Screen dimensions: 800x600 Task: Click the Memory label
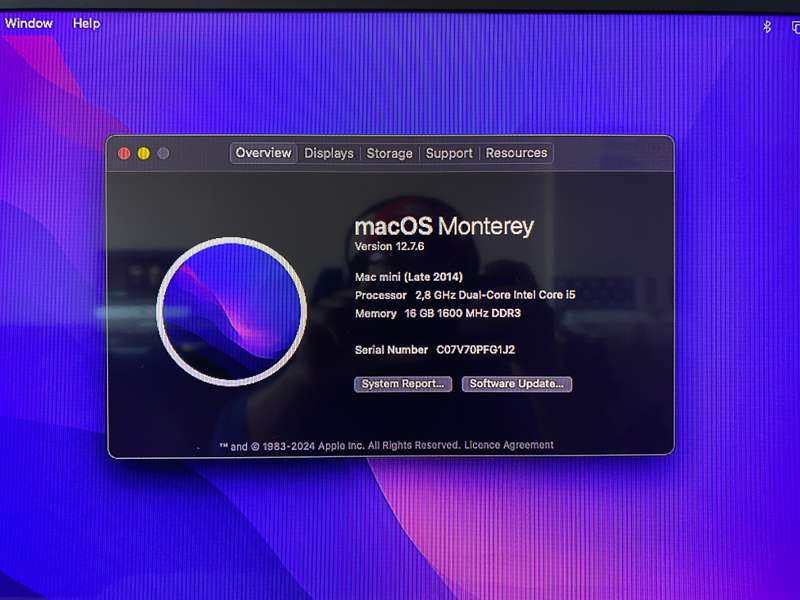coord(376,314)
